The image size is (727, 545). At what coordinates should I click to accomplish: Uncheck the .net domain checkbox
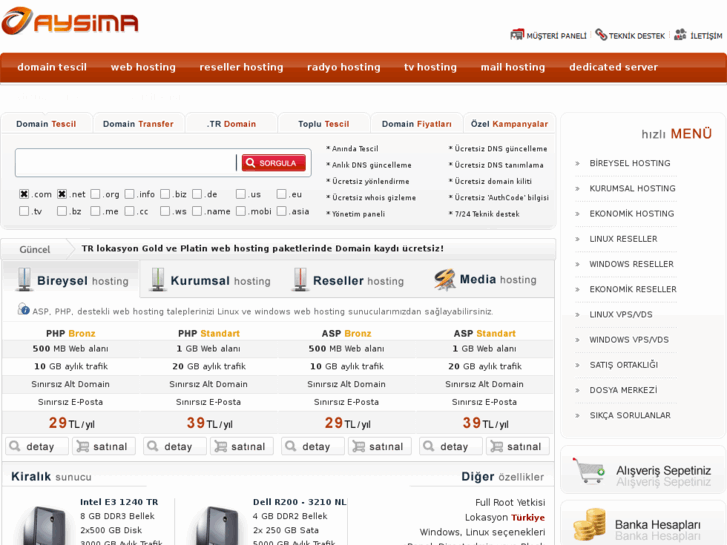tap(62, 194)
